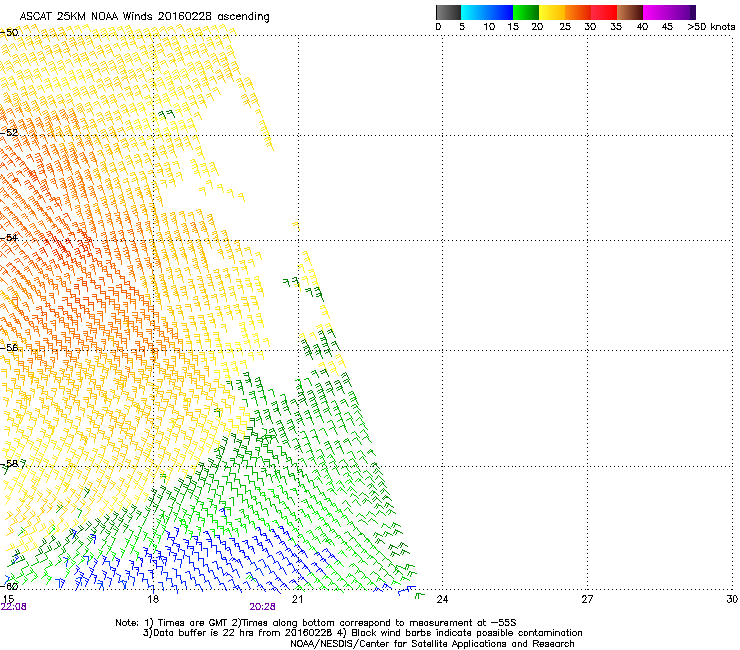Click the longitude label 21
740x650 pixels.
coord(297,599)
